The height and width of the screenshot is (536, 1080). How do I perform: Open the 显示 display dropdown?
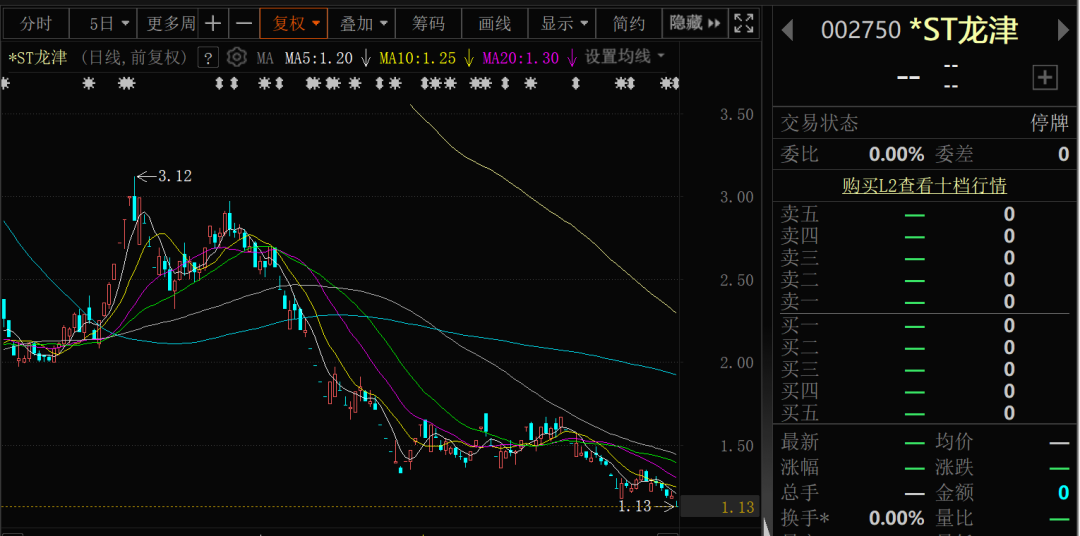[564, 23]
